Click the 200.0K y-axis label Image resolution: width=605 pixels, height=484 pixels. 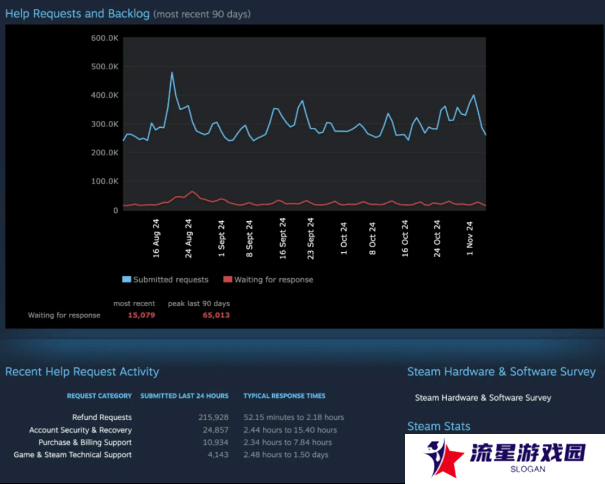(x=105, y=152)
